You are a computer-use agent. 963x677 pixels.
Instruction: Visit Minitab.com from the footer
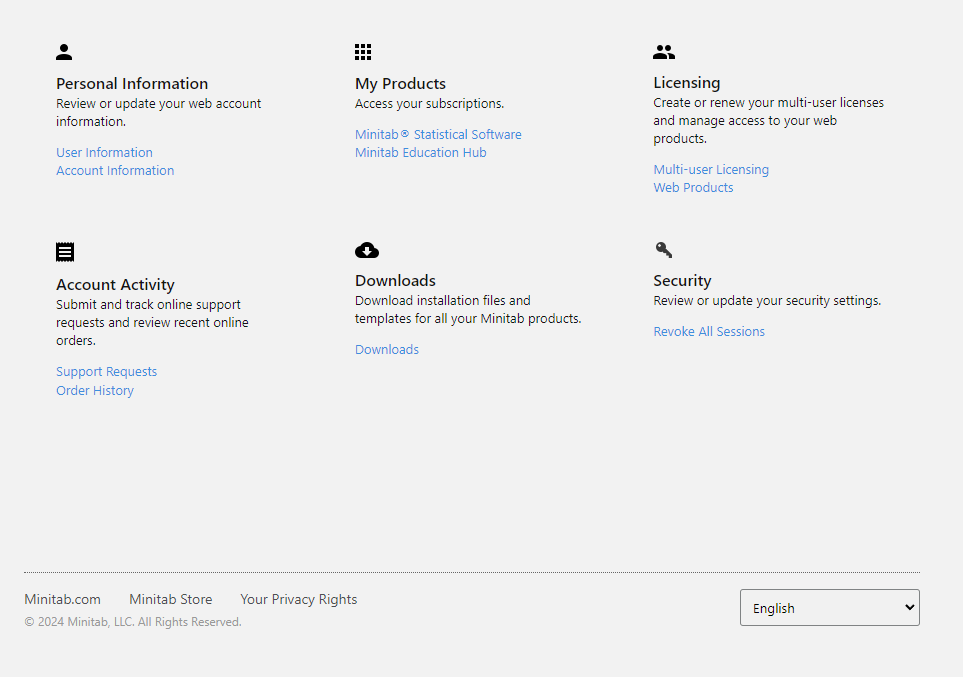click(x=62, y=600)
